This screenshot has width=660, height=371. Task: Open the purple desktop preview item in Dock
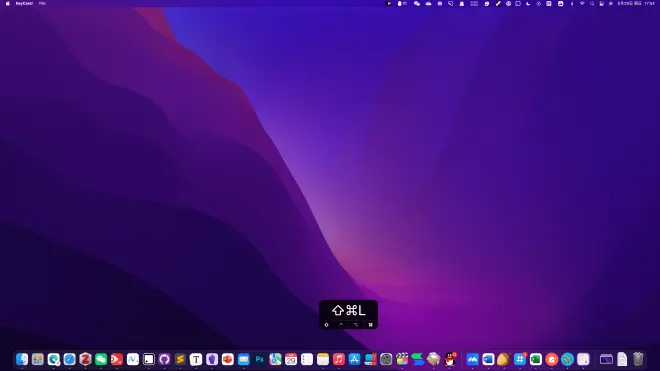606,359
